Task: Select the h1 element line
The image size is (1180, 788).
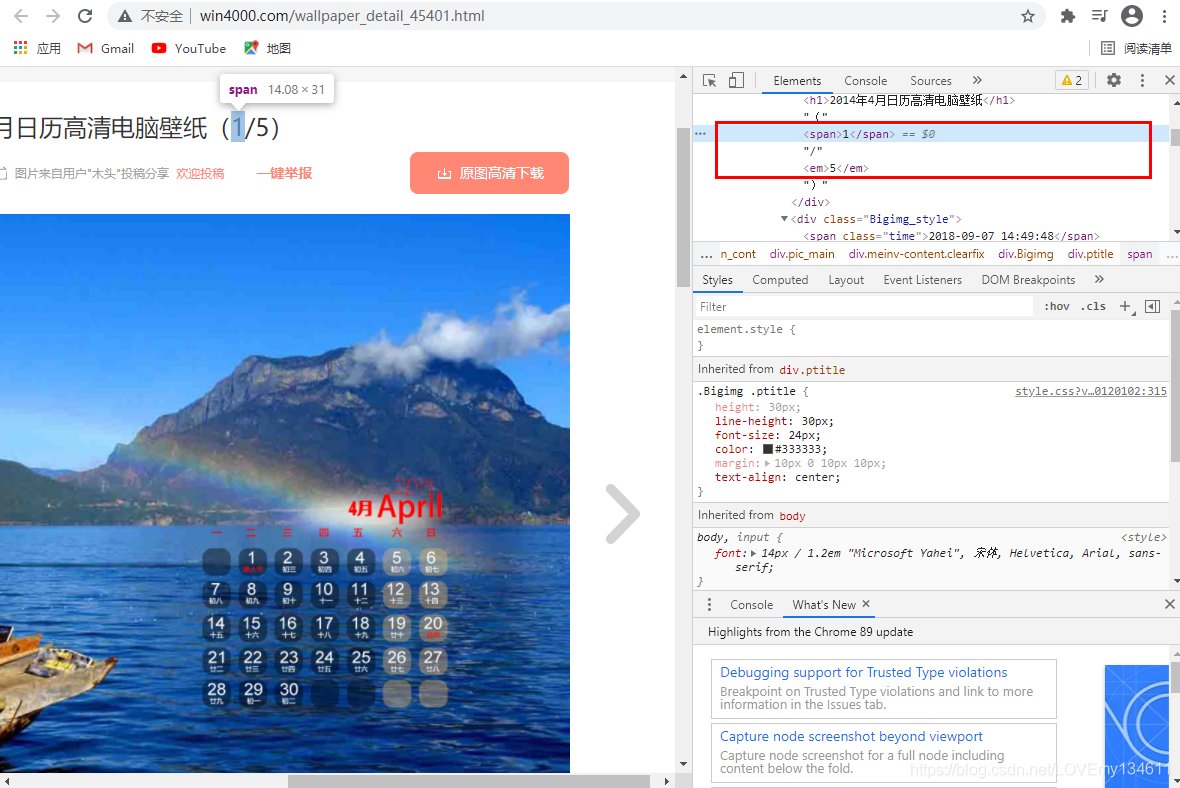Action: pos(909,100)
